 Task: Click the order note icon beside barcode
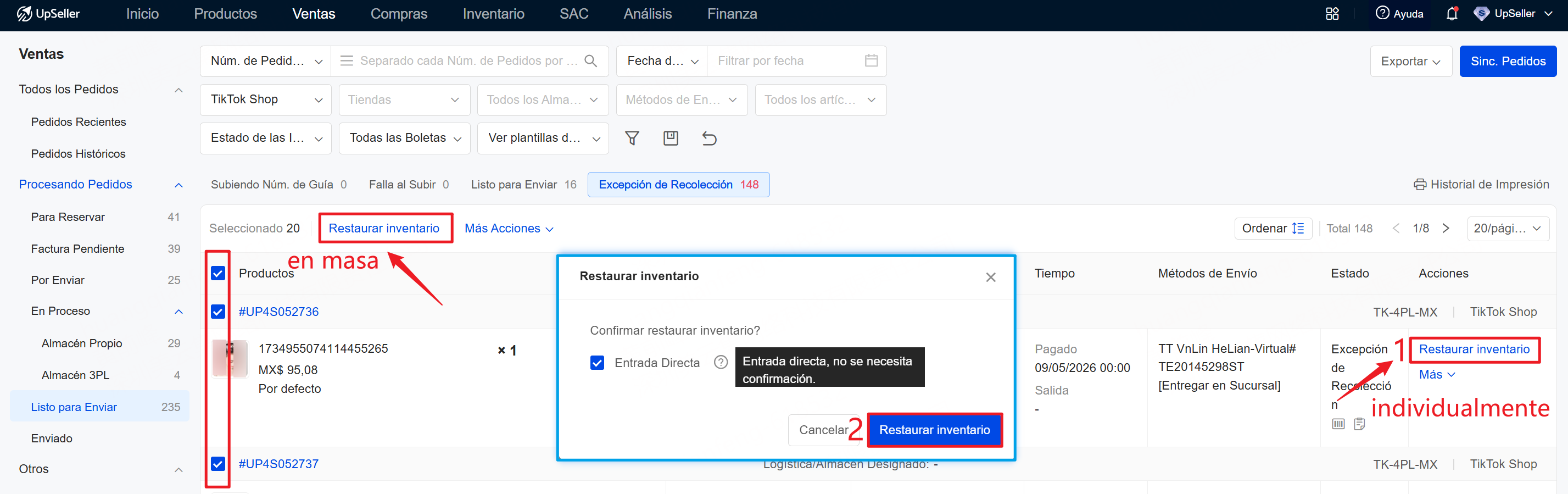pos(1359,424)
